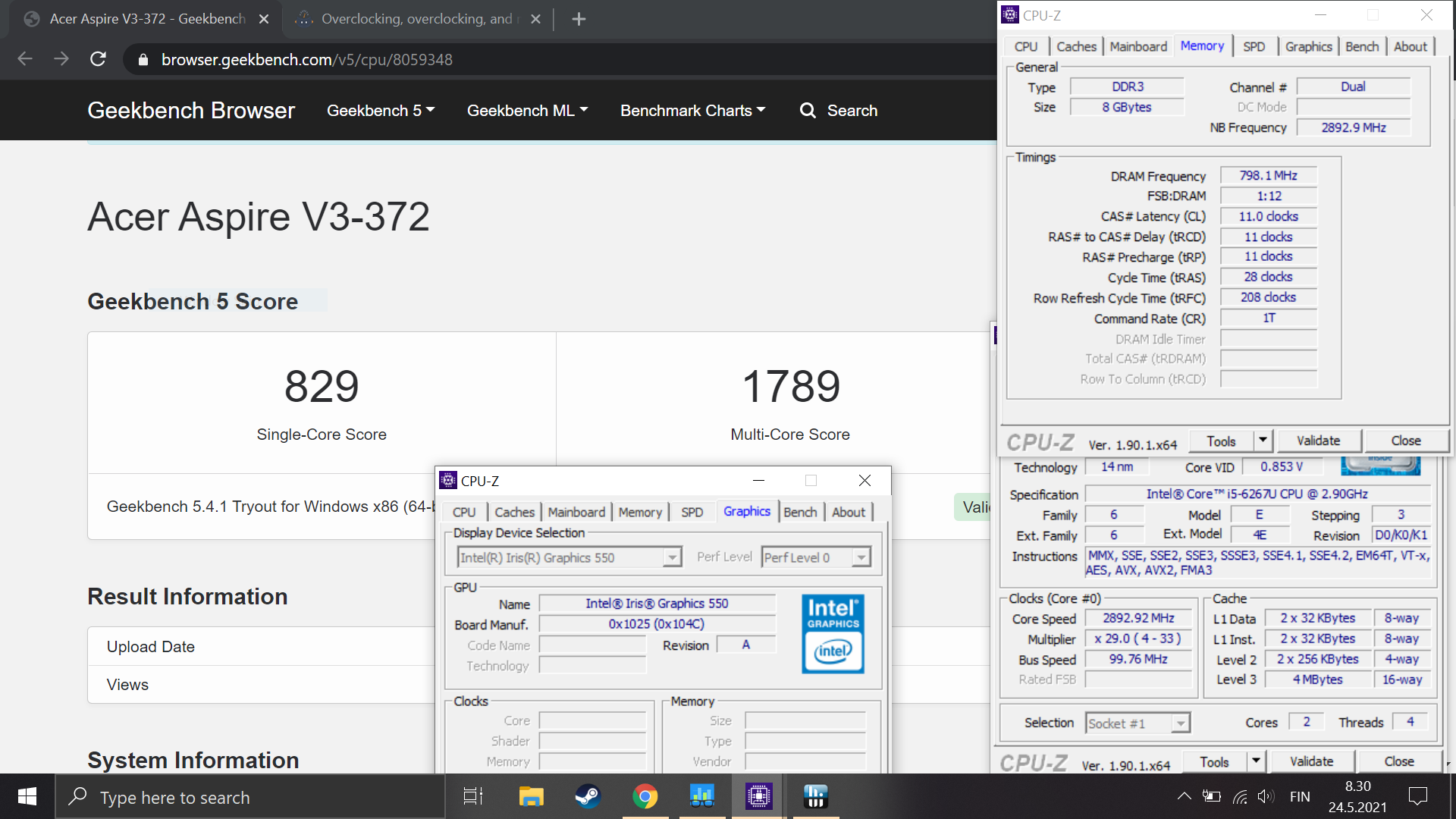
Task: Click the CPU-Z Graphics window title icon
Action: (448, 480)
